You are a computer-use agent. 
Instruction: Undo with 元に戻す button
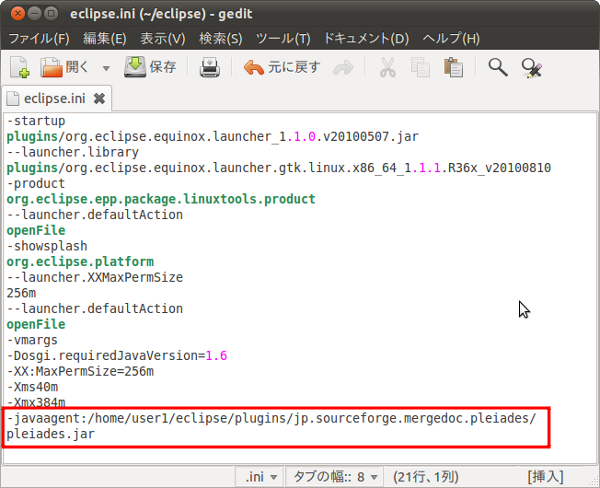click(282, 67)
